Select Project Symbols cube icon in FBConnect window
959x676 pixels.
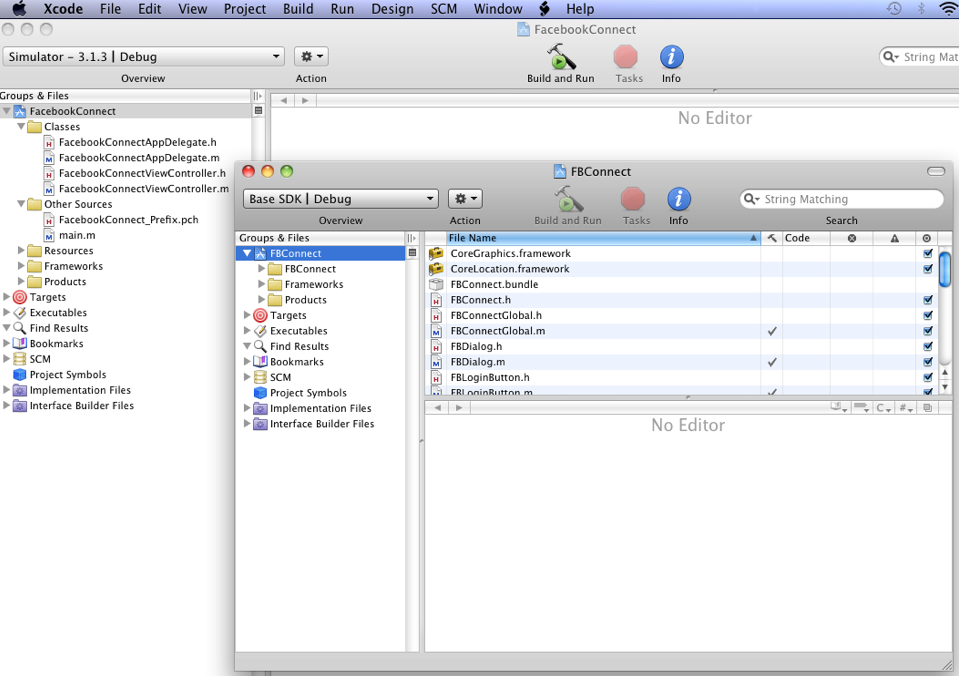point(261,393)
